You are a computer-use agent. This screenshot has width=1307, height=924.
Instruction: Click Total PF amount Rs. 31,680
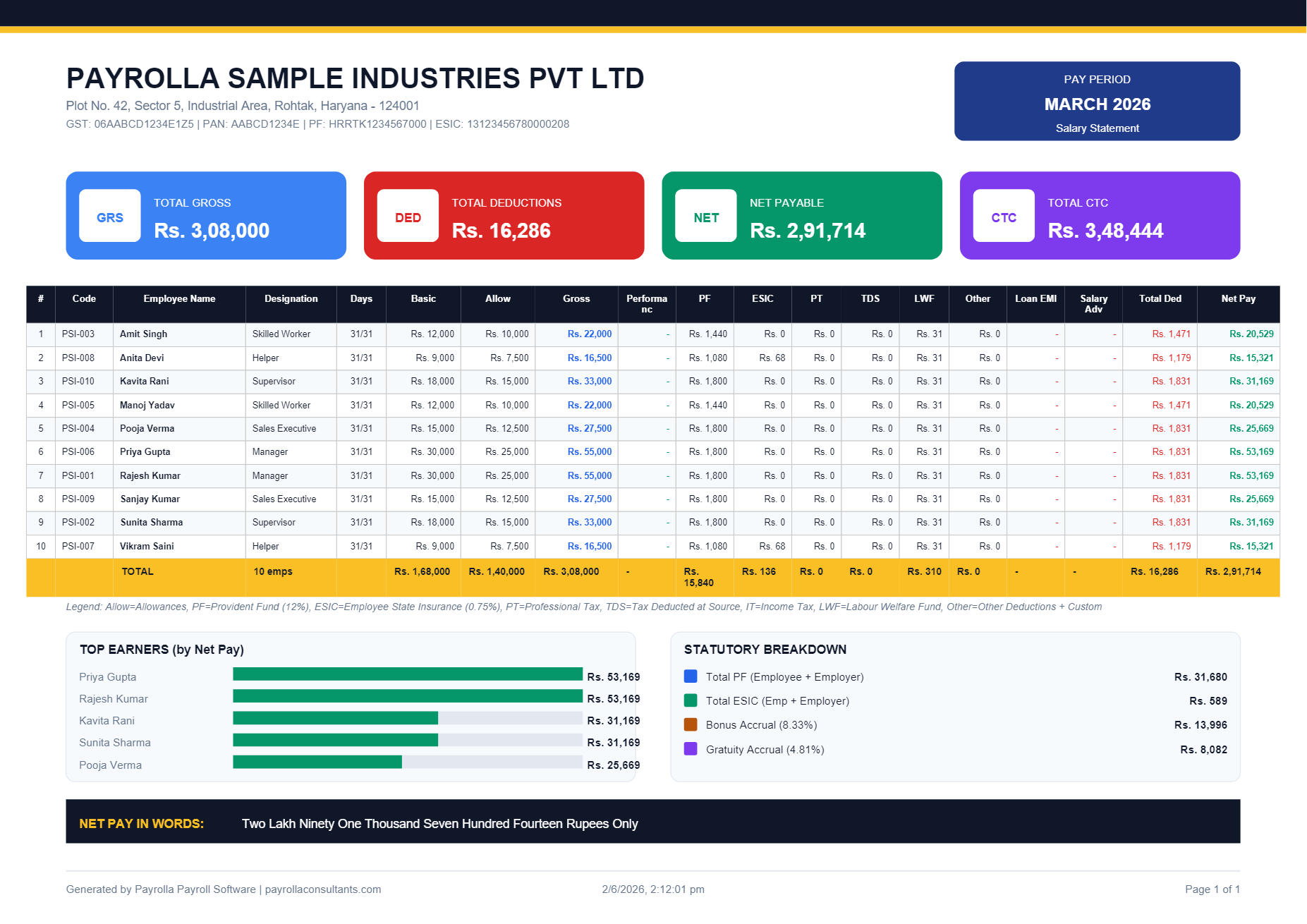click(1200, 676)
